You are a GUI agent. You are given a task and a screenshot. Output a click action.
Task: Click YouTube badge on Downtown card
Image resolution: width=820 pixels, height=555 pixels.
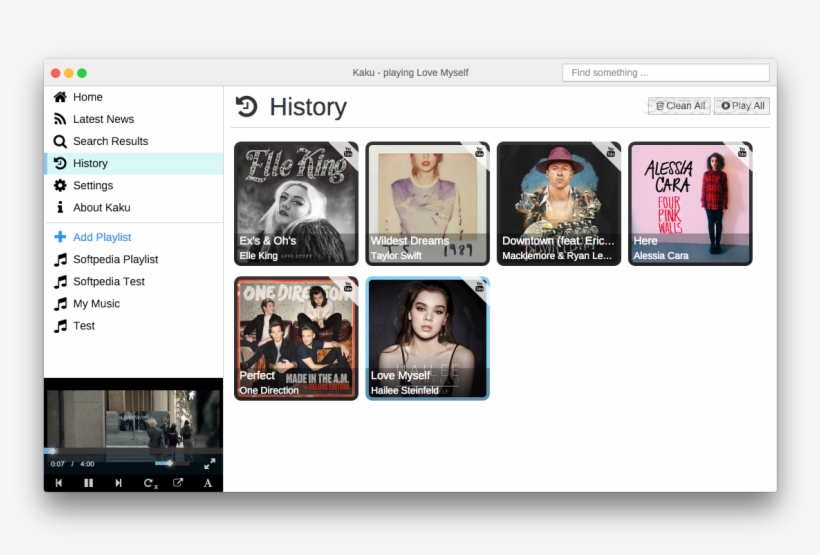(x=611, y=152)
